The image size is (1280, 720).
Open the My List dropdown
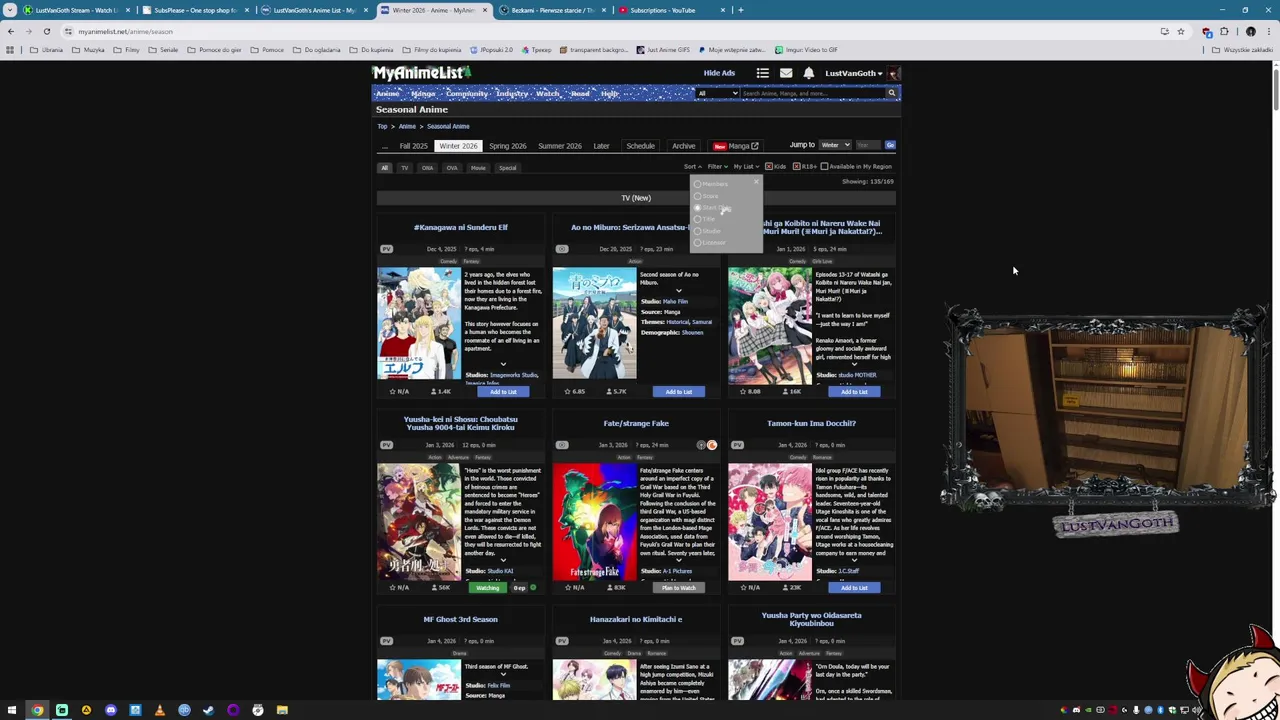[746, 167]
